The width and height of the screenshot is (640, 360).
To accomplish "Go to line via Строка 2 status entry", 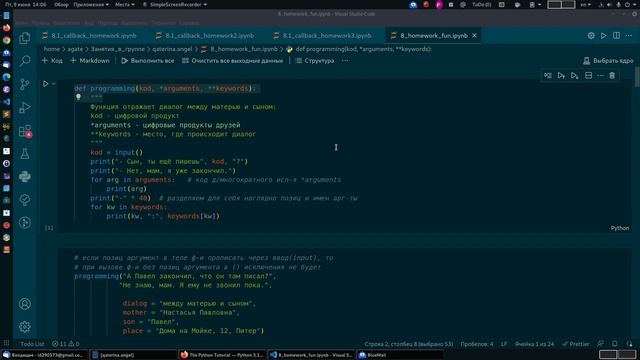I will pyautogui.click(x=409, y=344).
